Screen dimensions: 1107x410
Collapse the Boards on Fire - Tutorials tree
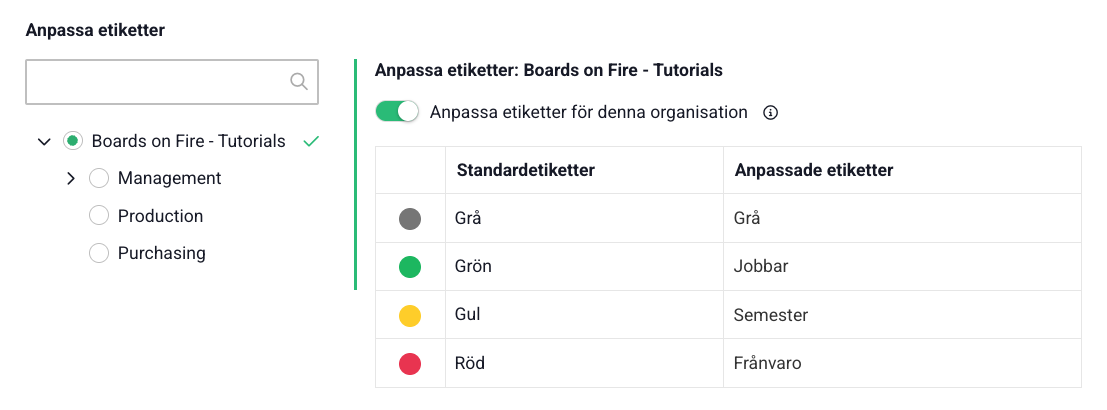(x=44, y=142)
